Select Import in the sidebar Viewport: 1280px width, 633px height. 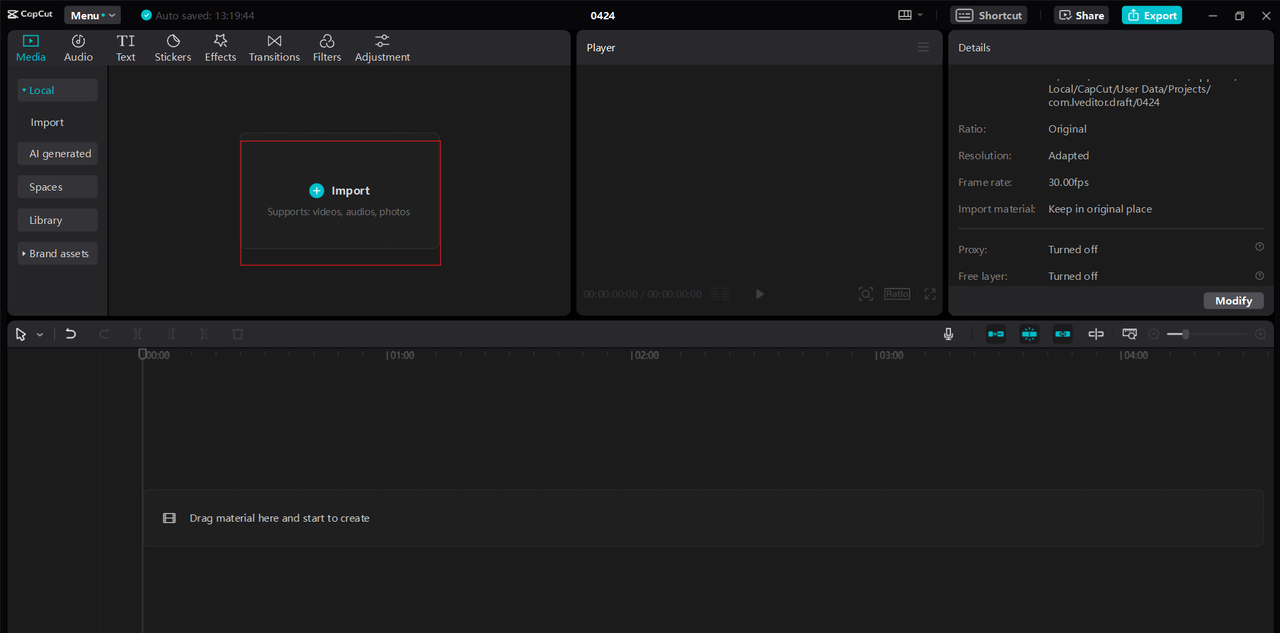47,122
